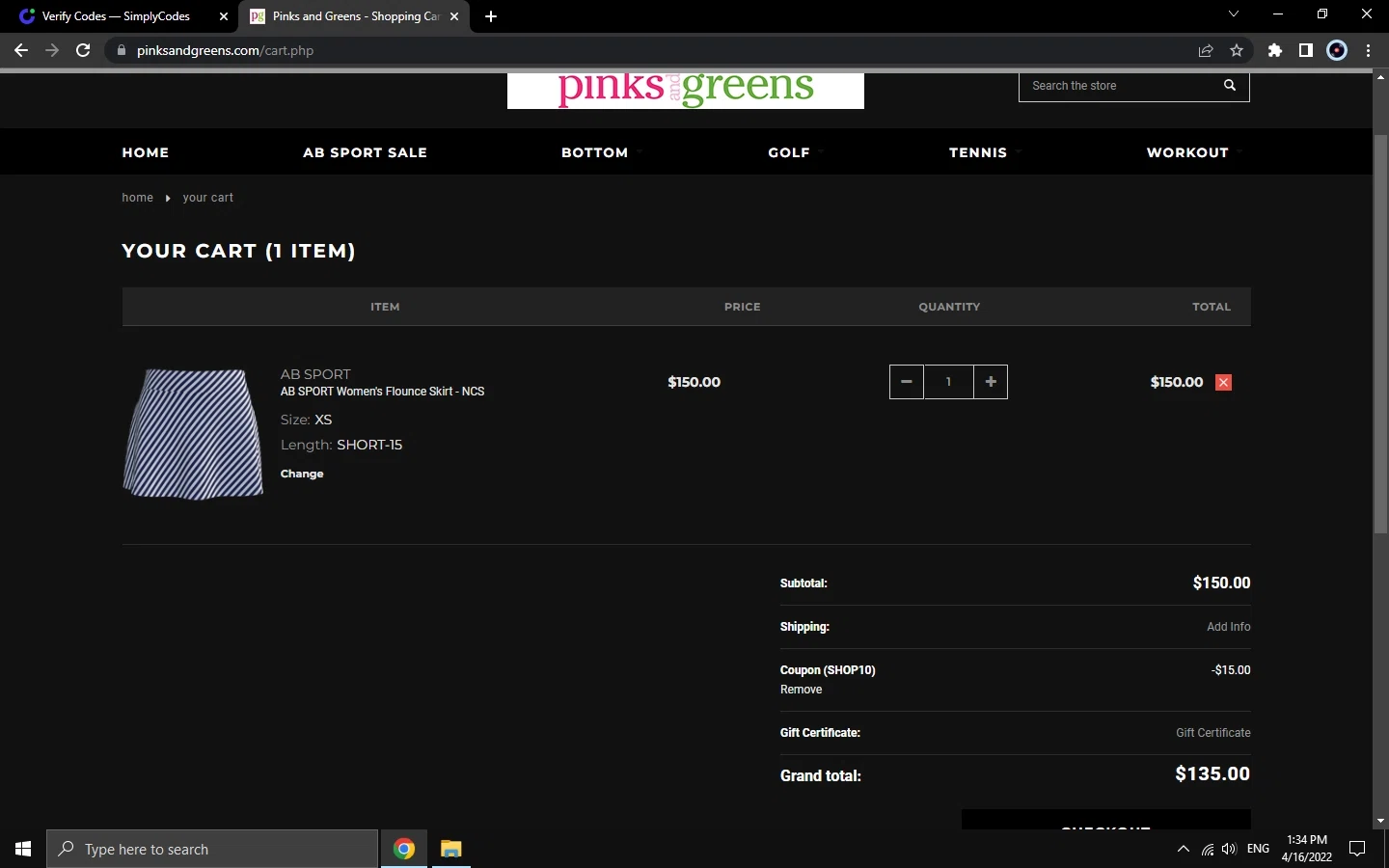Screen dimensions: 1389x868
Task: Click the pinks and greens logo
Action: 686,90
